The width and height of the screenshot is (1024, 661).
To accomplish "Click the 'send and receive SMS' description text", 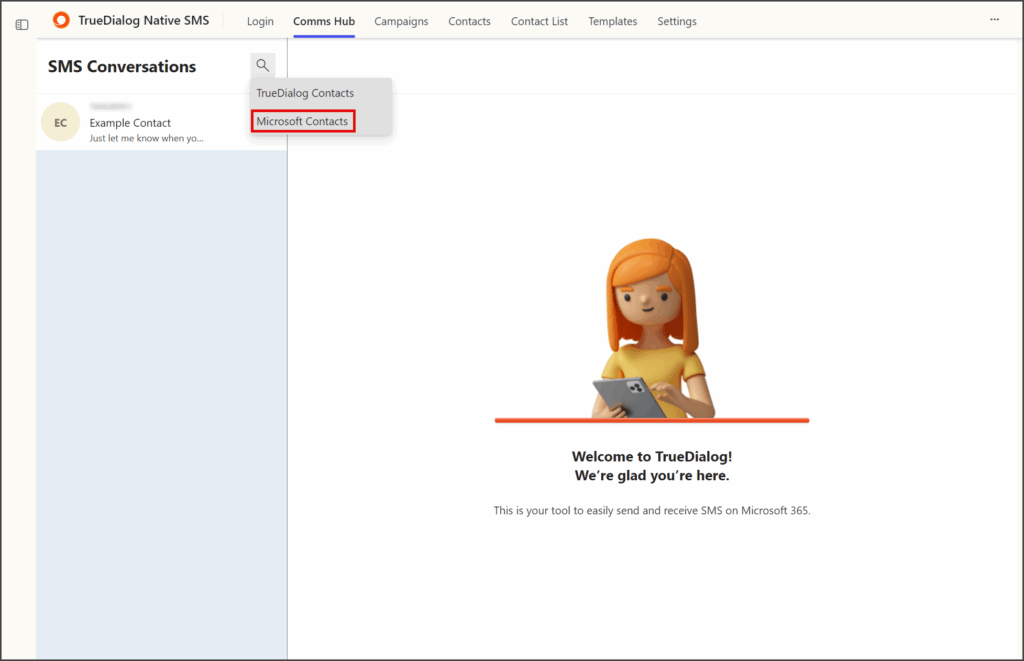I will click(652, 511).
